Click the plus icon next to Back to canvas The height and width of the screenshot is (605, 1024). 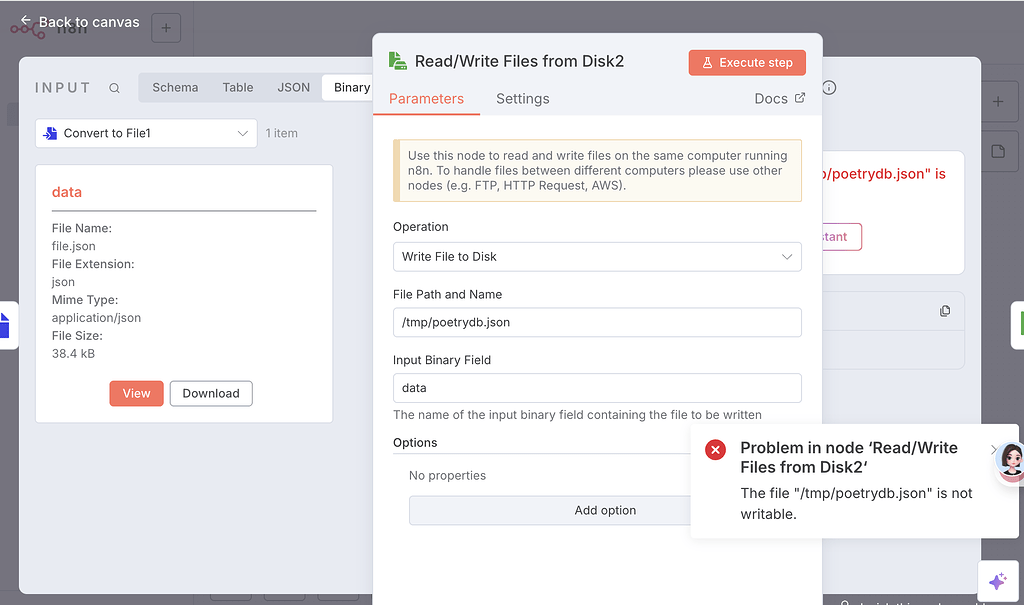click(166, 28)
